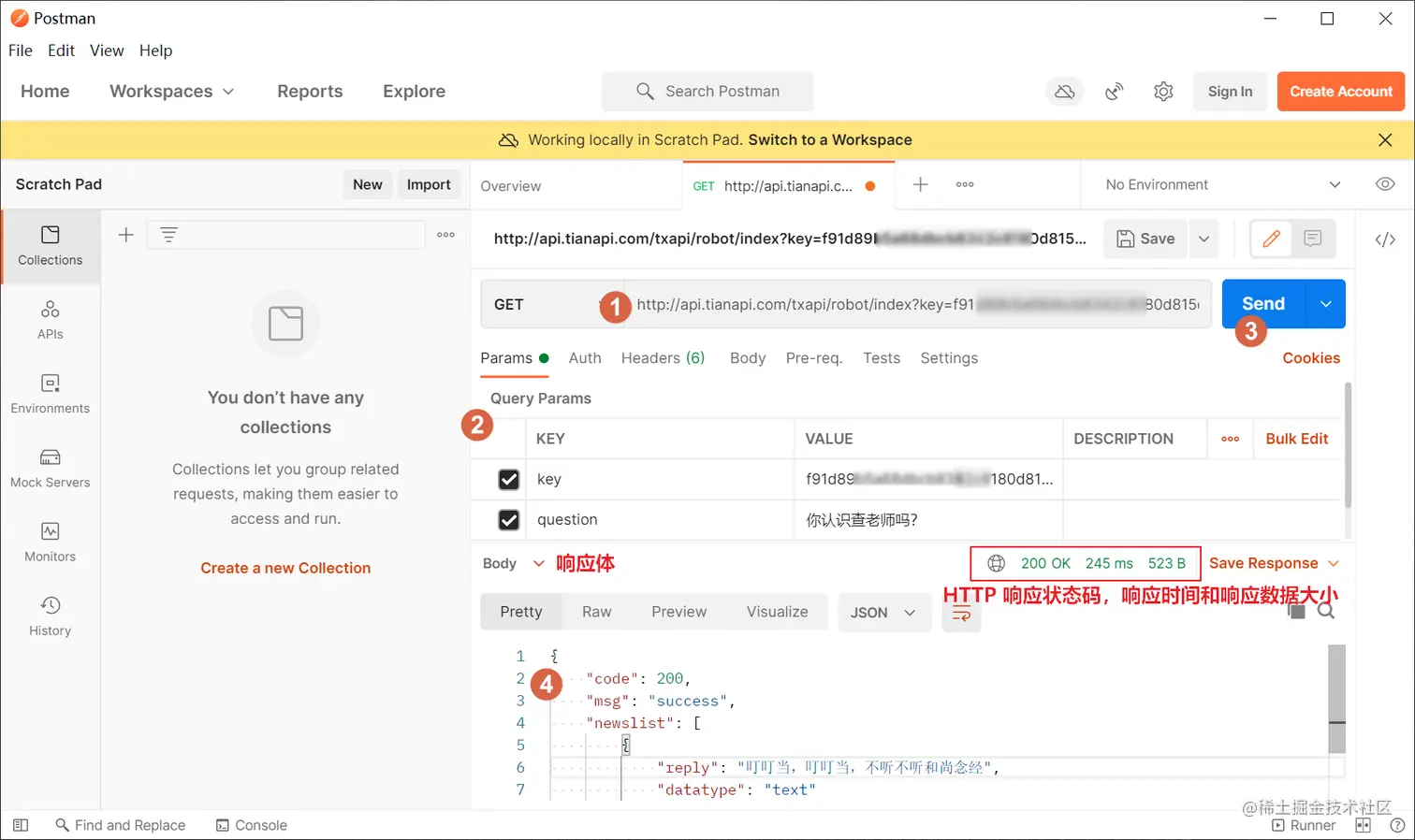The height and width of the screenshot is (840, 1415).
Task: Open the Help menu
Action: pos(155,51)
